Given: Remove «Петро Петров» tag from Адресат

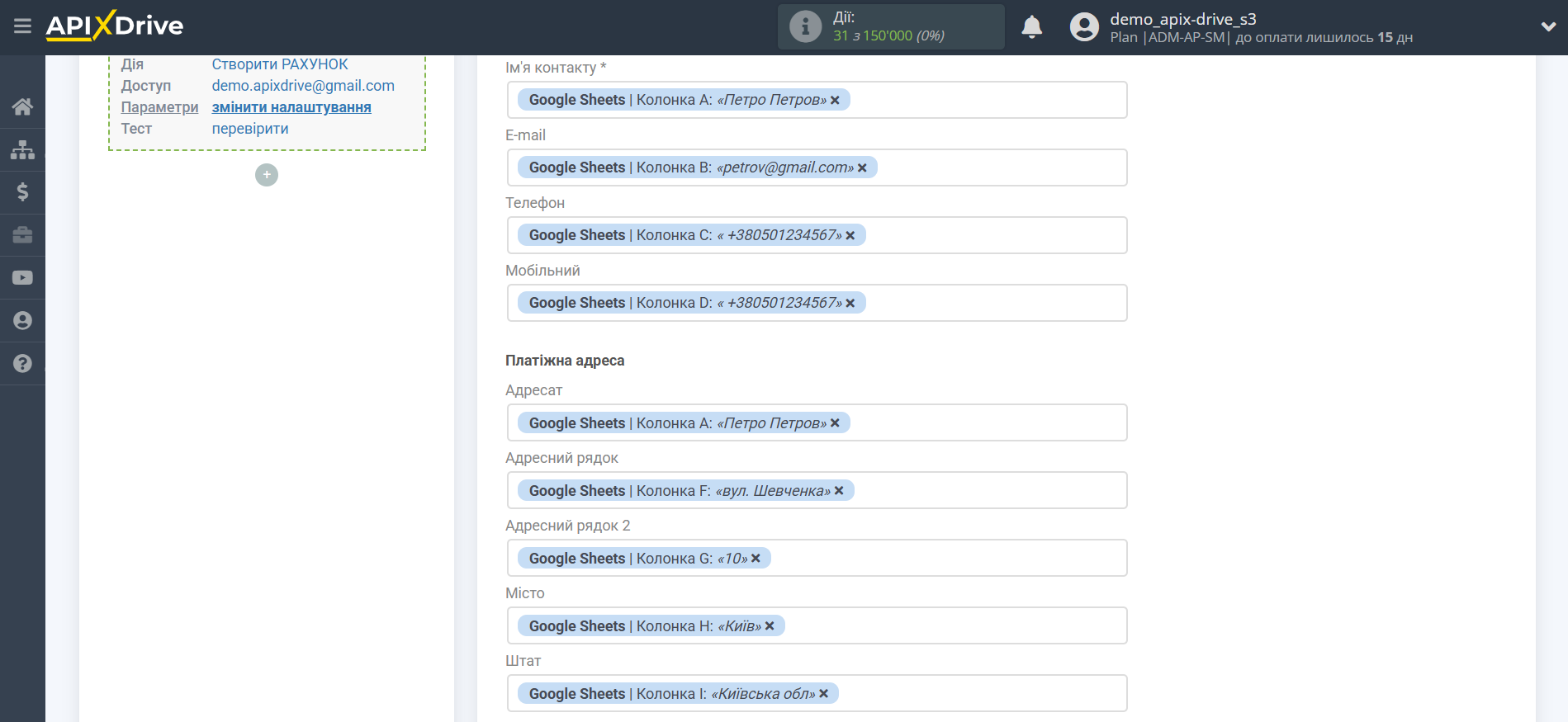Looking at the screenshot, I should 835,423.
